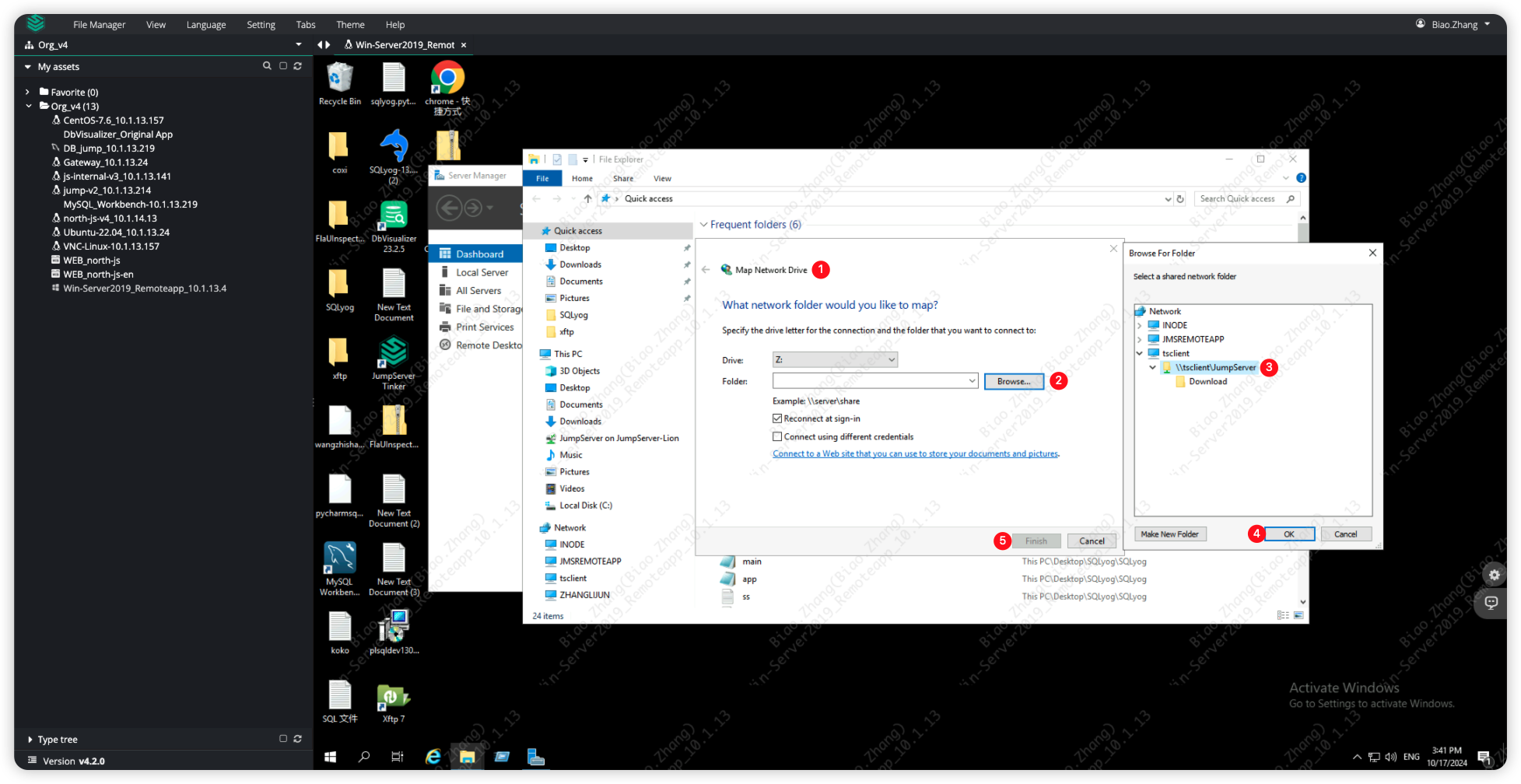Open the Recycle Bin desktop icon

click(340, 84)
